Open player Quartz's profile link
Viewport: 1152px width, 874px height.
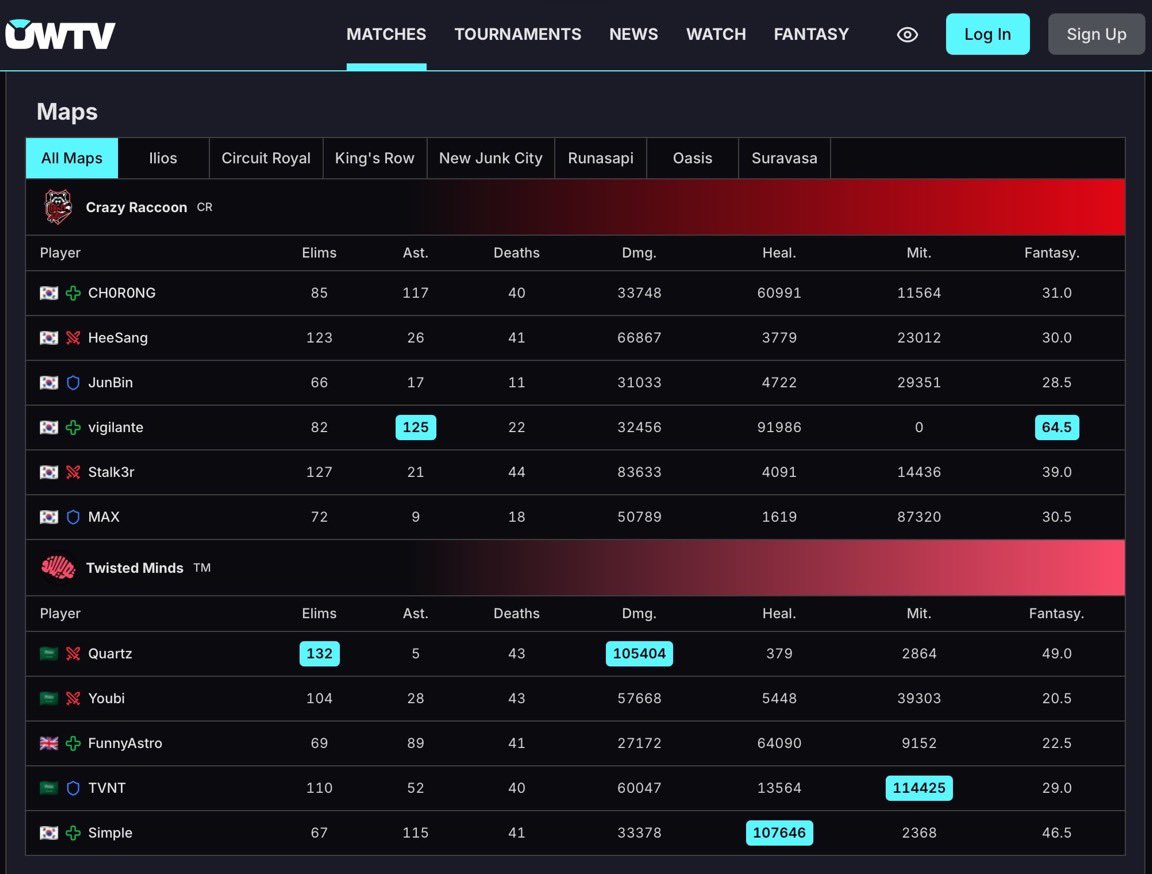pos(110,654)
